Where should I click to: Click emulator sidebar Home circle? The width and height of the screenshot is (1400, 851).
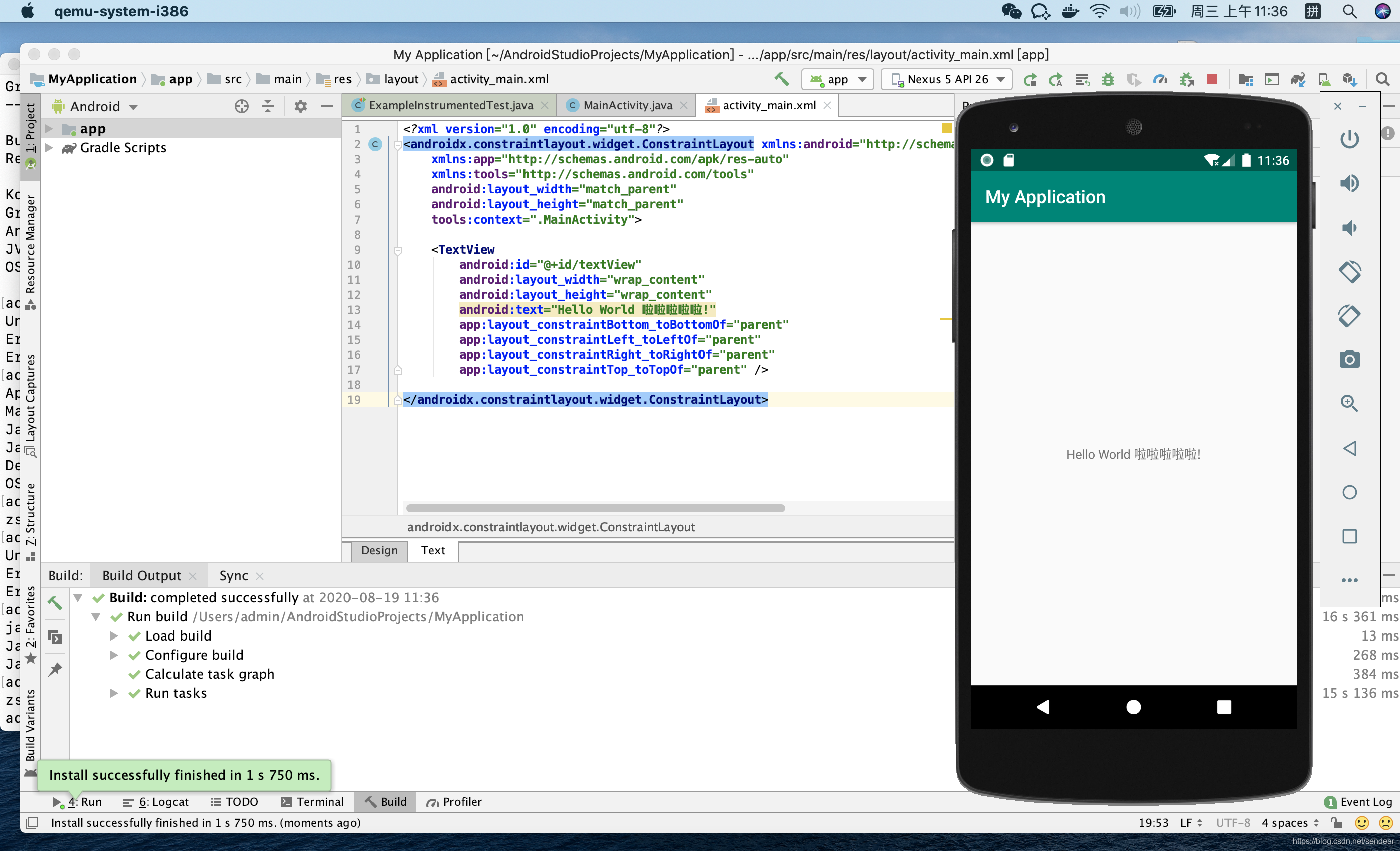[x=1349, y=492]
